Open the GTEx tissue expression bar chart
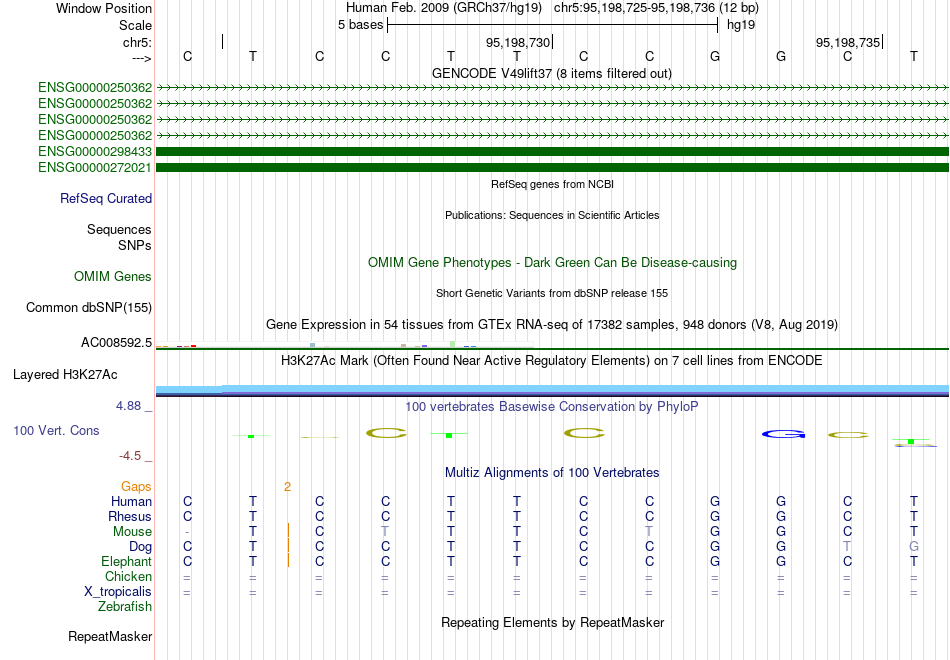 pyautogui.click(x=345, y=345)
